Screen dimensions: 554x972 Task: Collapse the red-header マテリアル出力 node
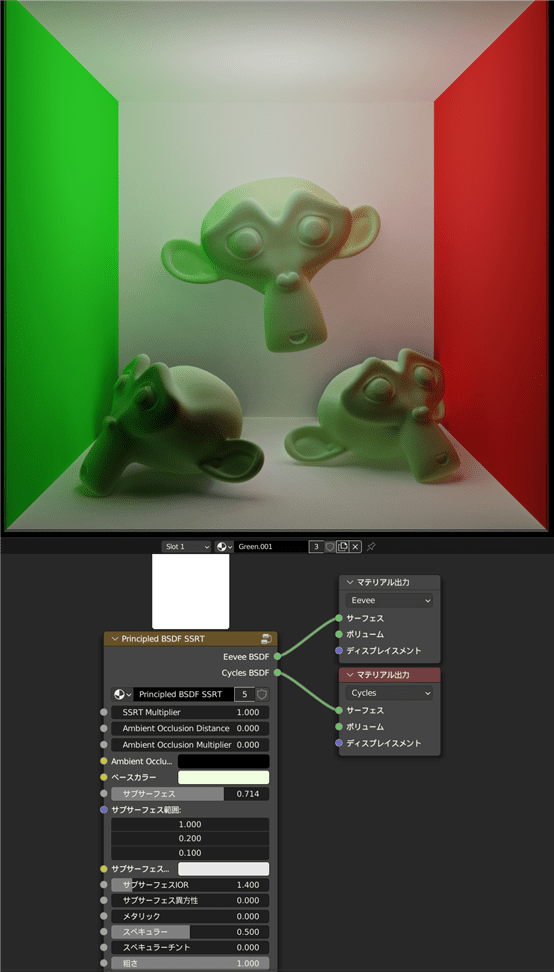point(350,674)
